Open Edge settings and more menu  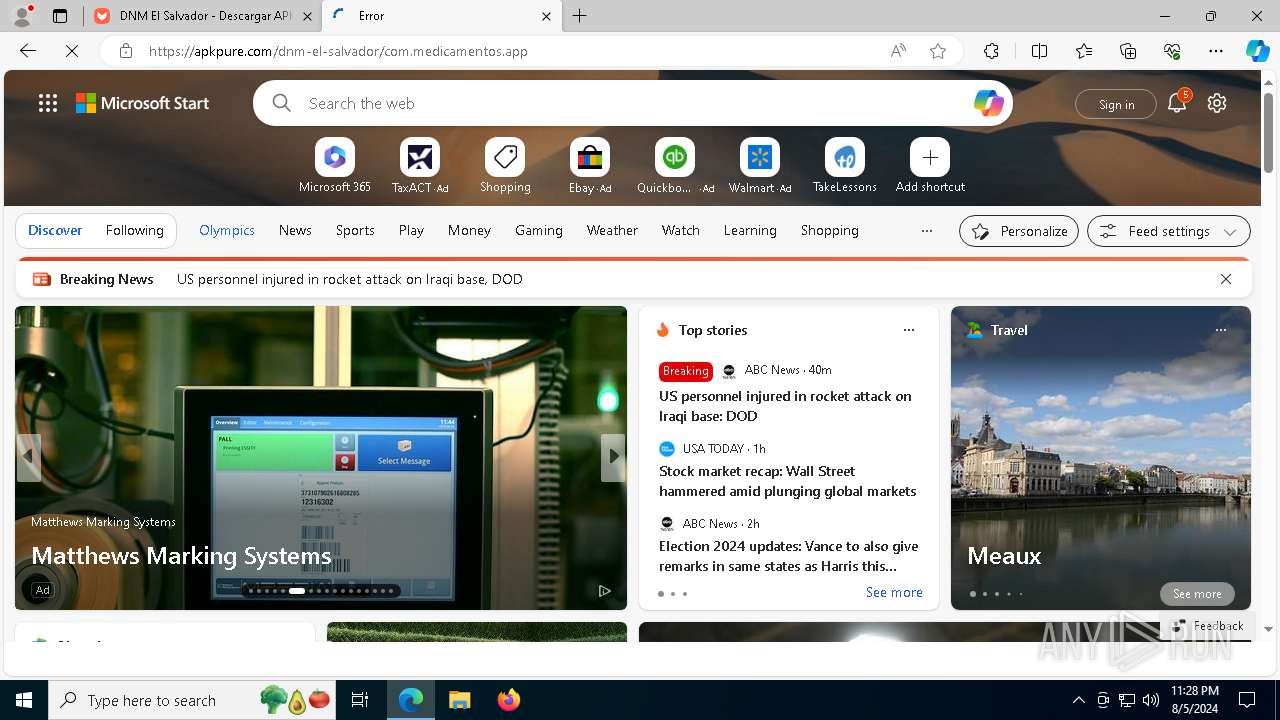click(1216, 51)
